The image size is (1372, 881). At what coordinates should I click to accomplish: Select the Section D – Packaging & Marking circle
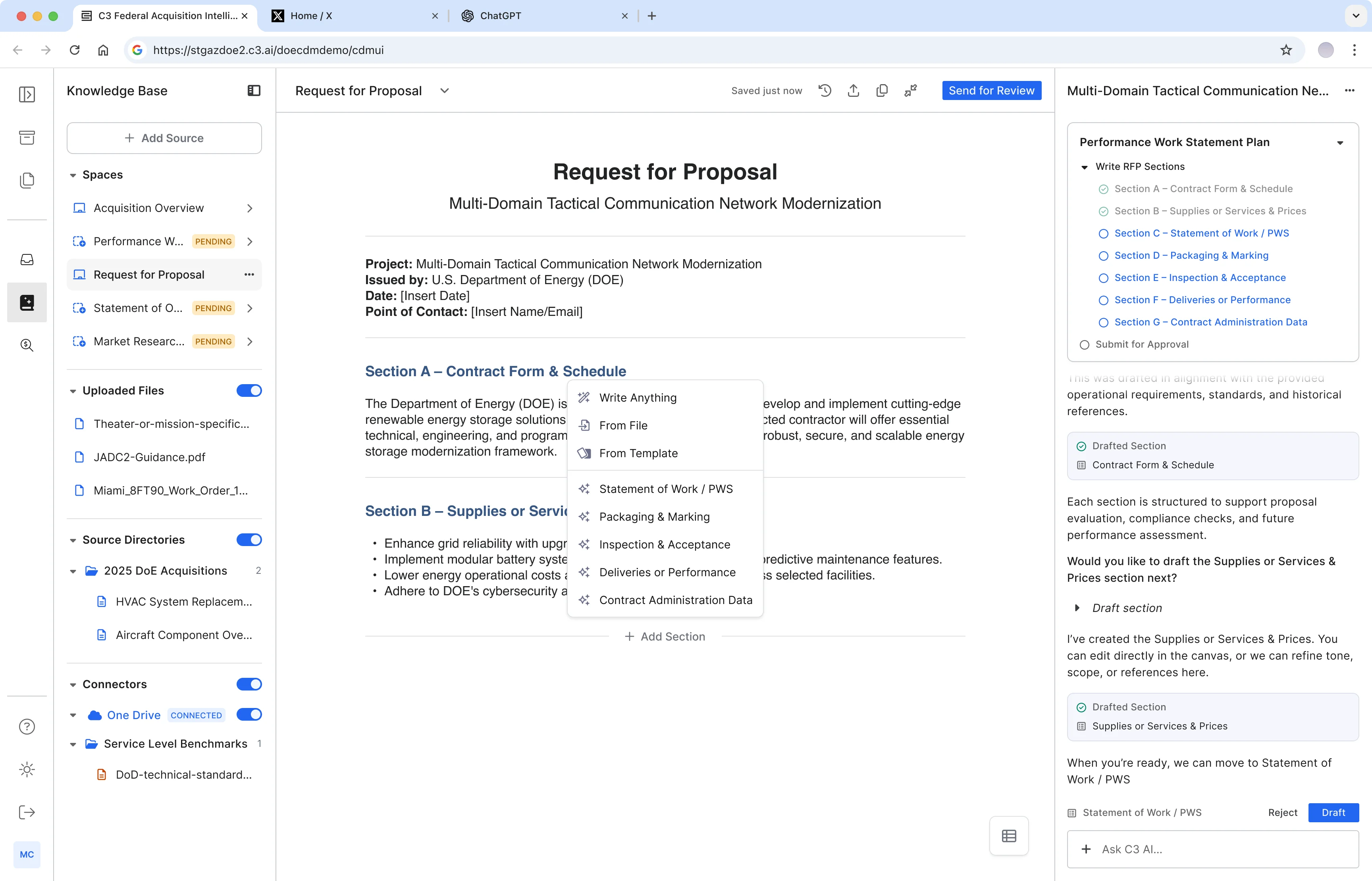1103,256
